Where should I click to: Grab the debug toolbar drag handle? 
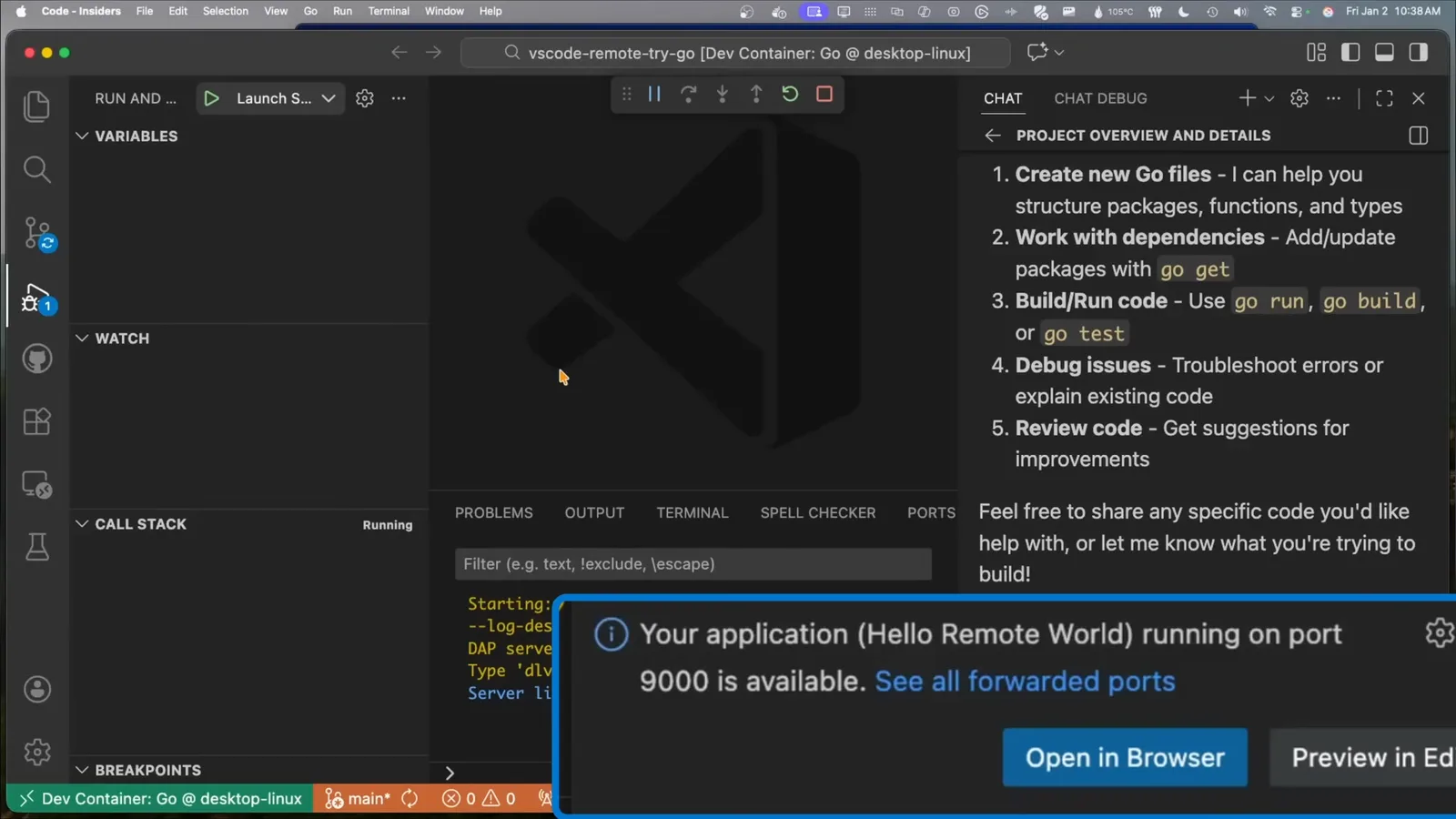tap(626, 94)
